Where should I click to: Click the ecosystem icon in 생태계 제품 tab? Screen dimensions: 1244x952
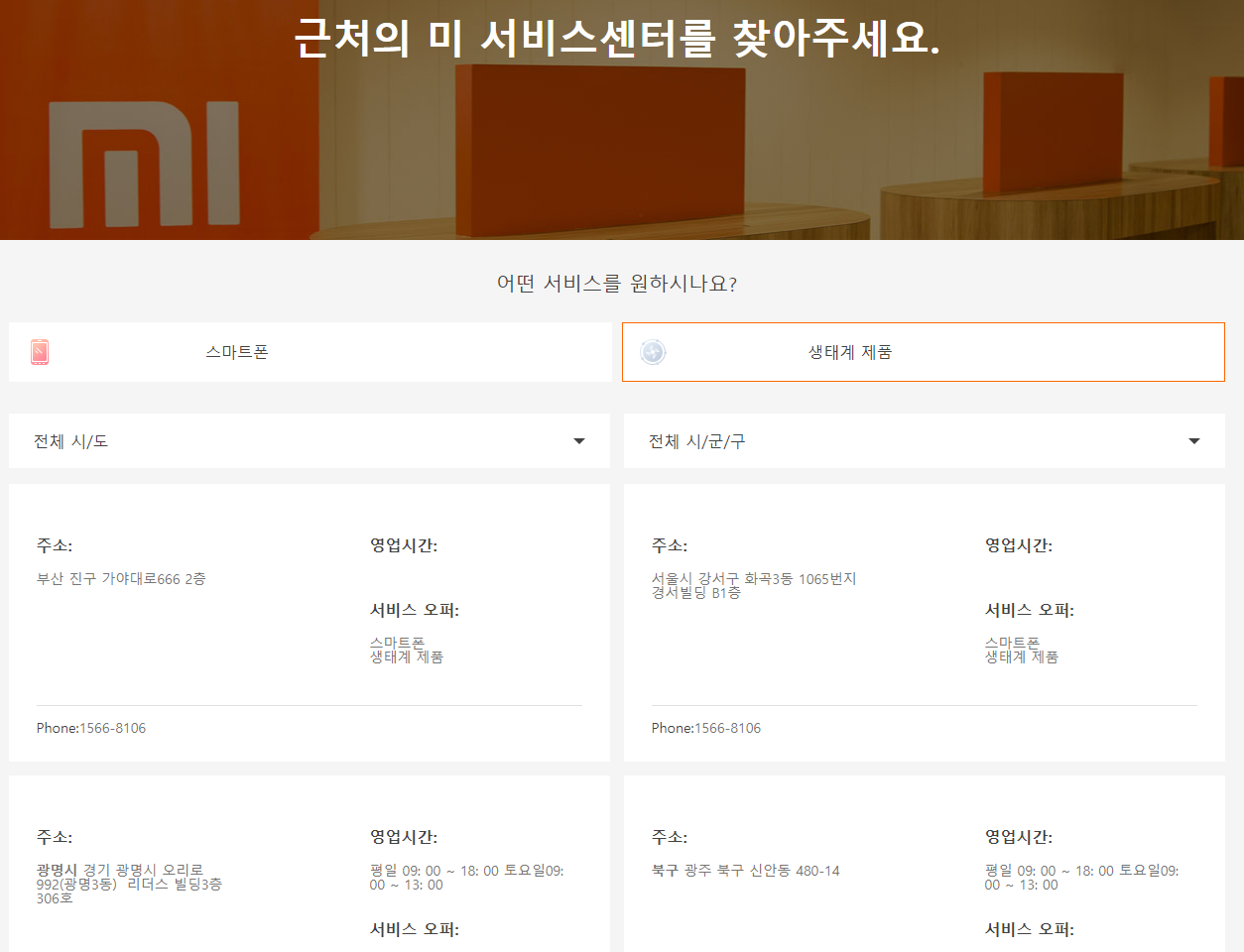653,352
